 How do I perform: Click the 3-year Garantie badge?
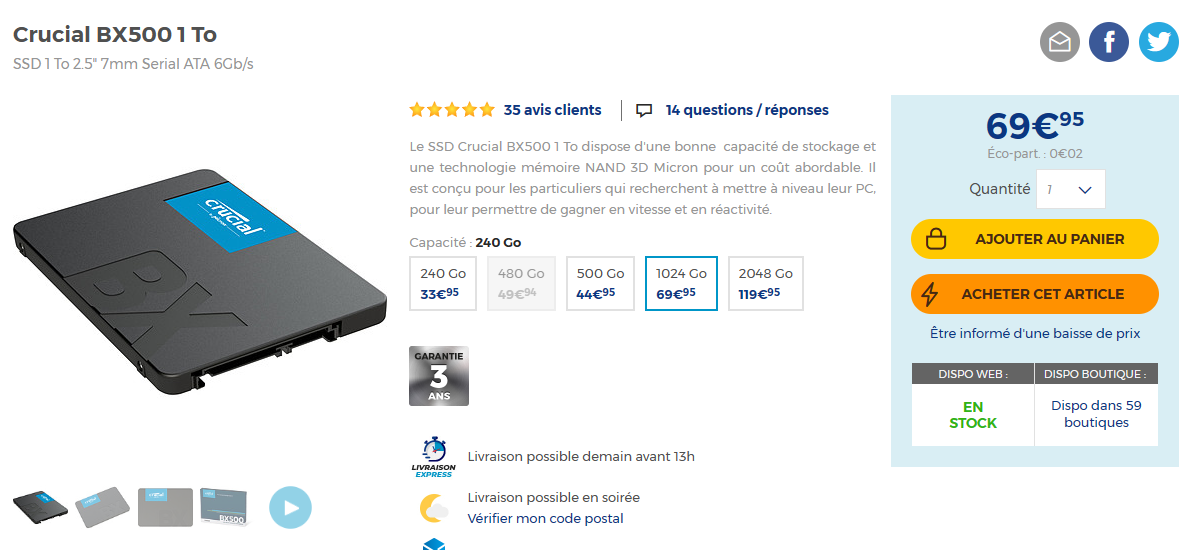coord(439,376)
